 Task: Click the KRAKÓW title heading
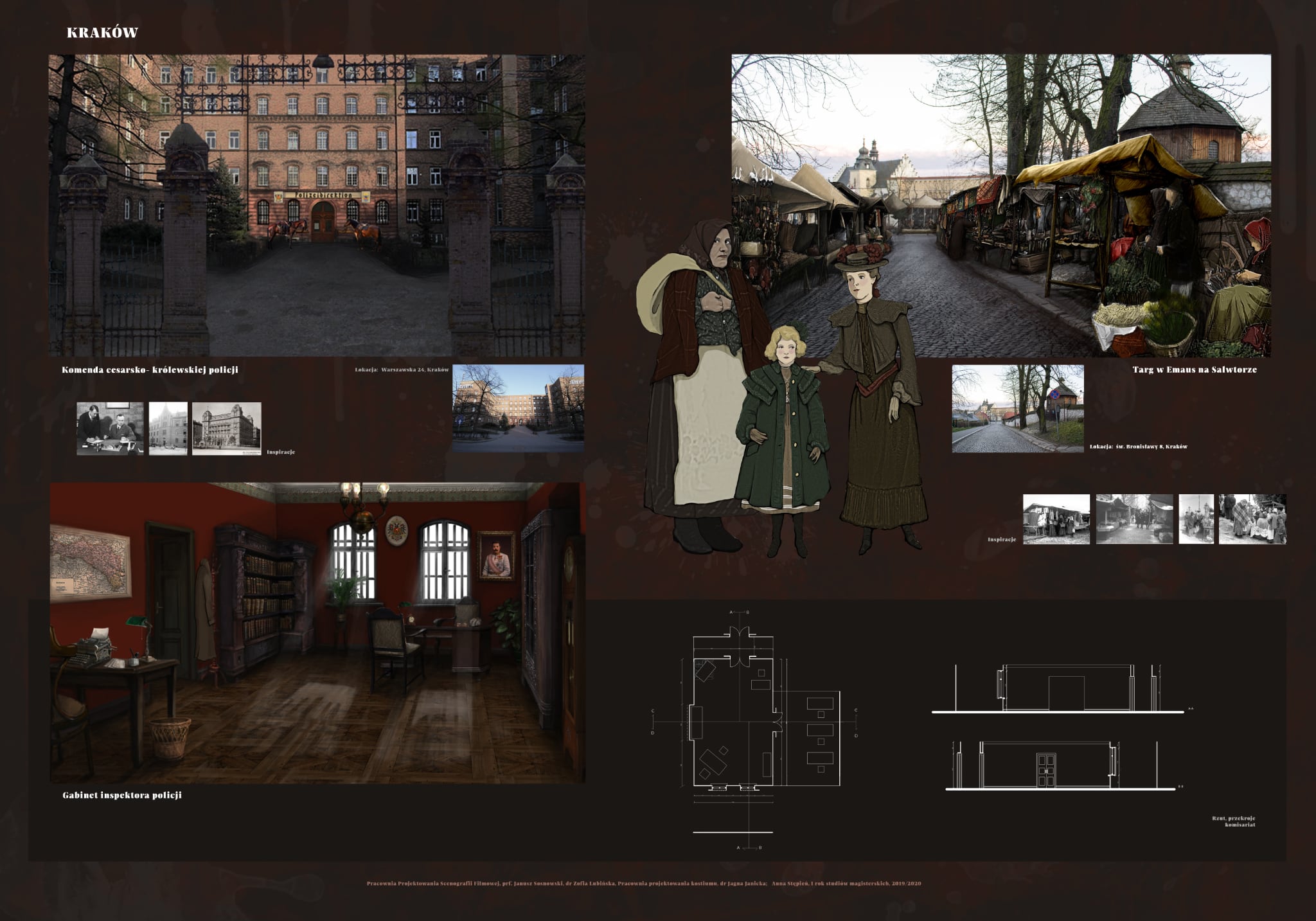102,33
